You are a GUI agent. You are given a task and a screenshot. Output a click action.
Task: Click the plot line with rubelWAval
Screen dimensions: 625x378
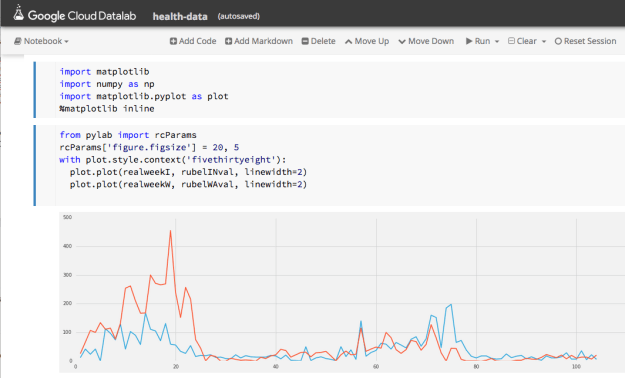(x=188, y=185)
